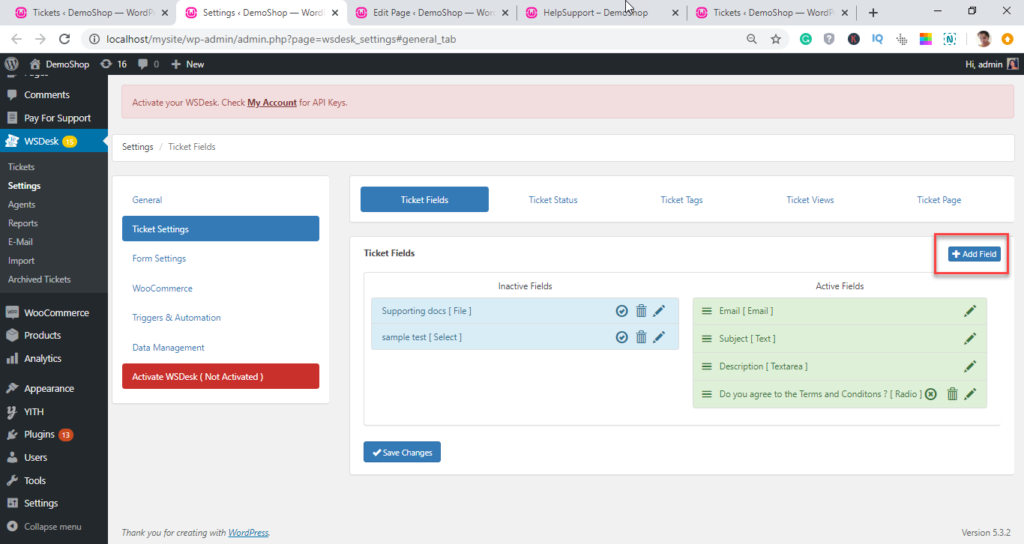Save Changes to ticket fields
The width and height of the screenshot is (1024, 544).
pos(402,452)
